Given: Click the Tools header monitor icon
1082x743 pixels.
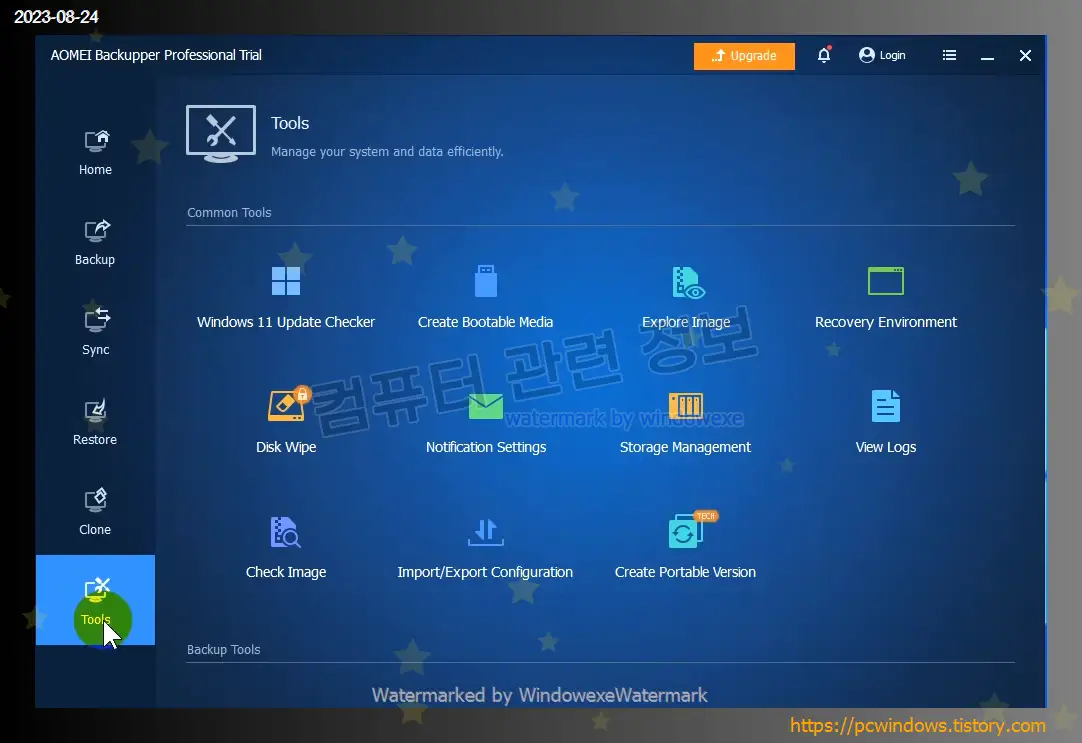Looking at the screenshot, I should click(221, 134).
